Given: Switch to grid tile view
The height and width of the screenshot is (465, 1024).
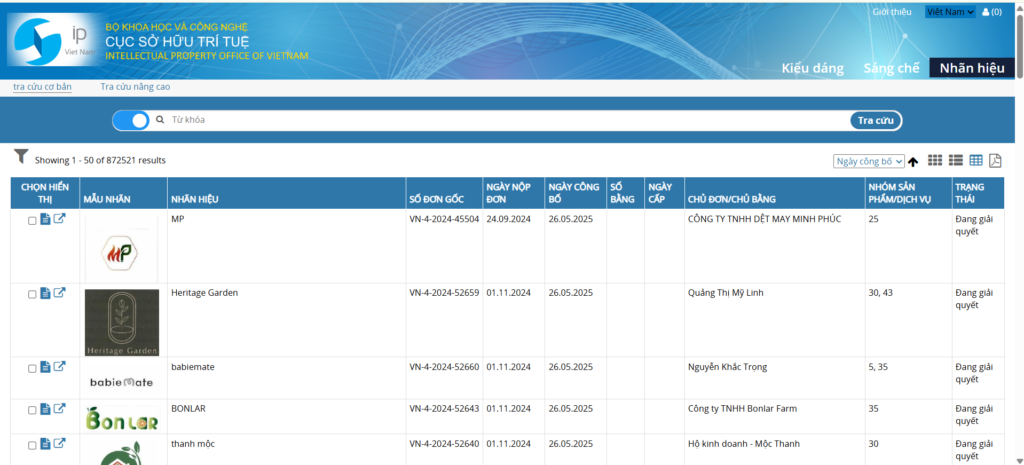Looking at the screenshot, I should 935,161.
